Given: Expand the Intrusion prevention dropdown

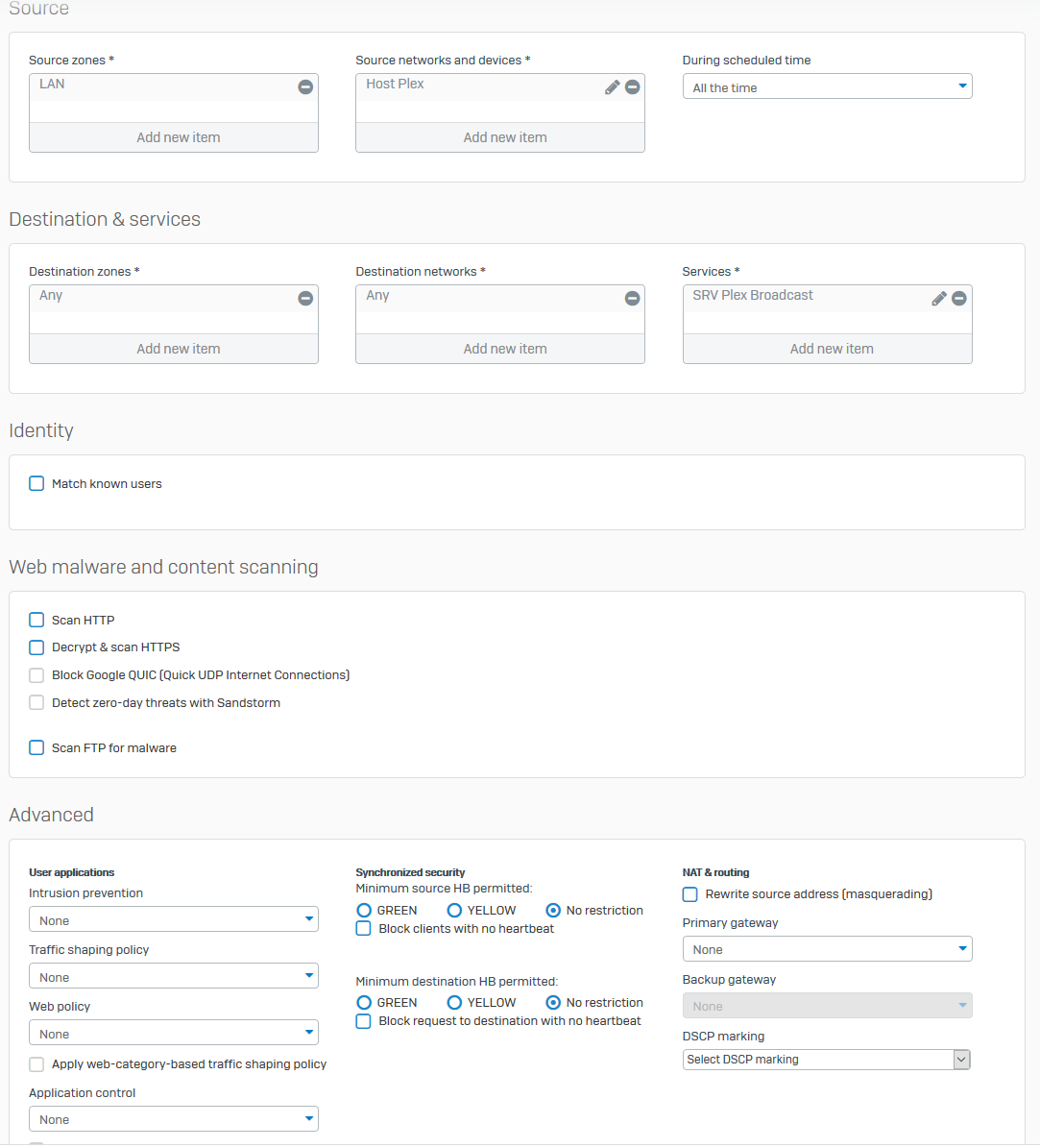Looking at the screenshot, I should click(173, 919).
